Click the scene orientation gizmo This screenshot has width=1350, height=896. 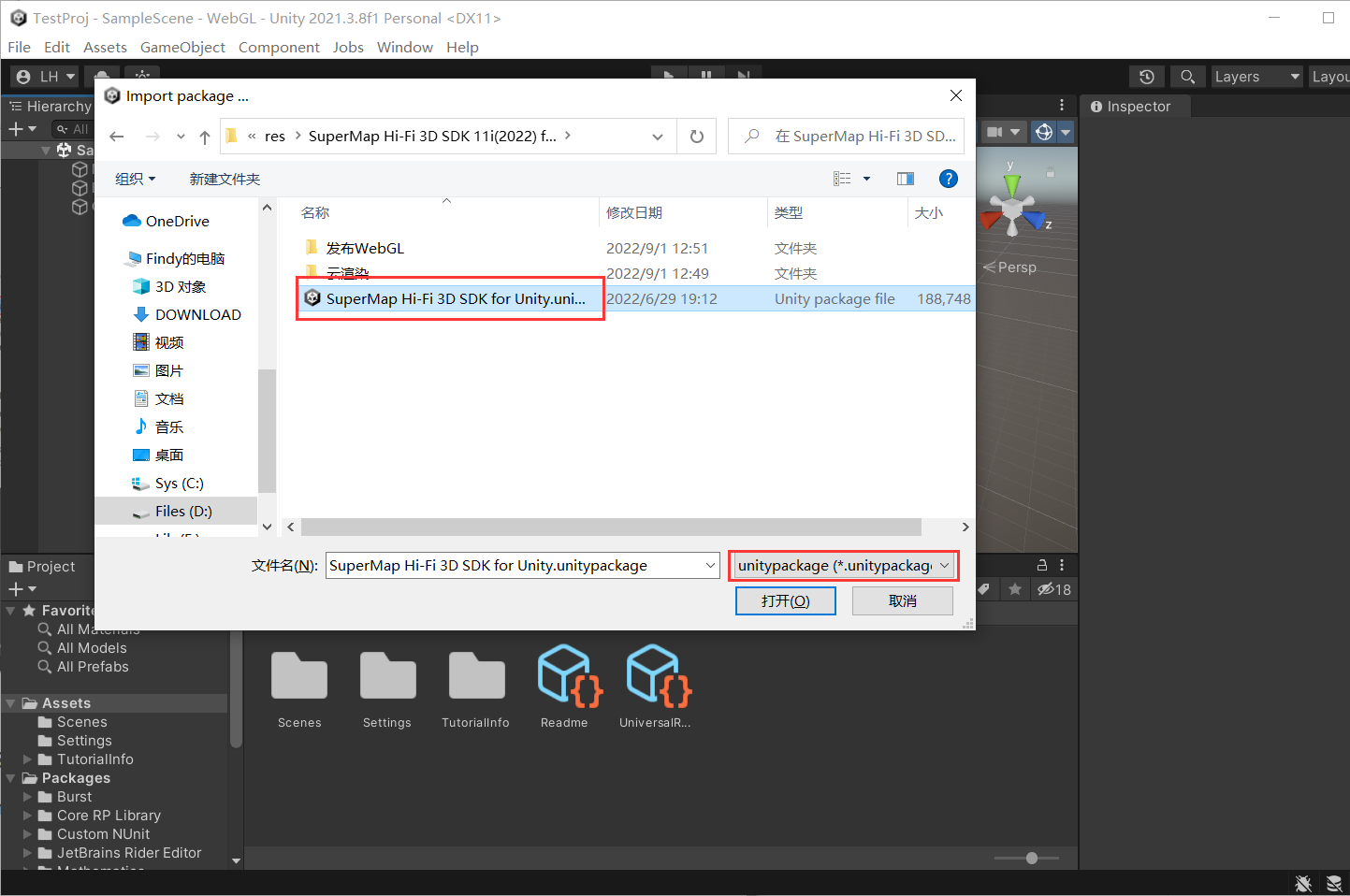tap(1014, 207)
